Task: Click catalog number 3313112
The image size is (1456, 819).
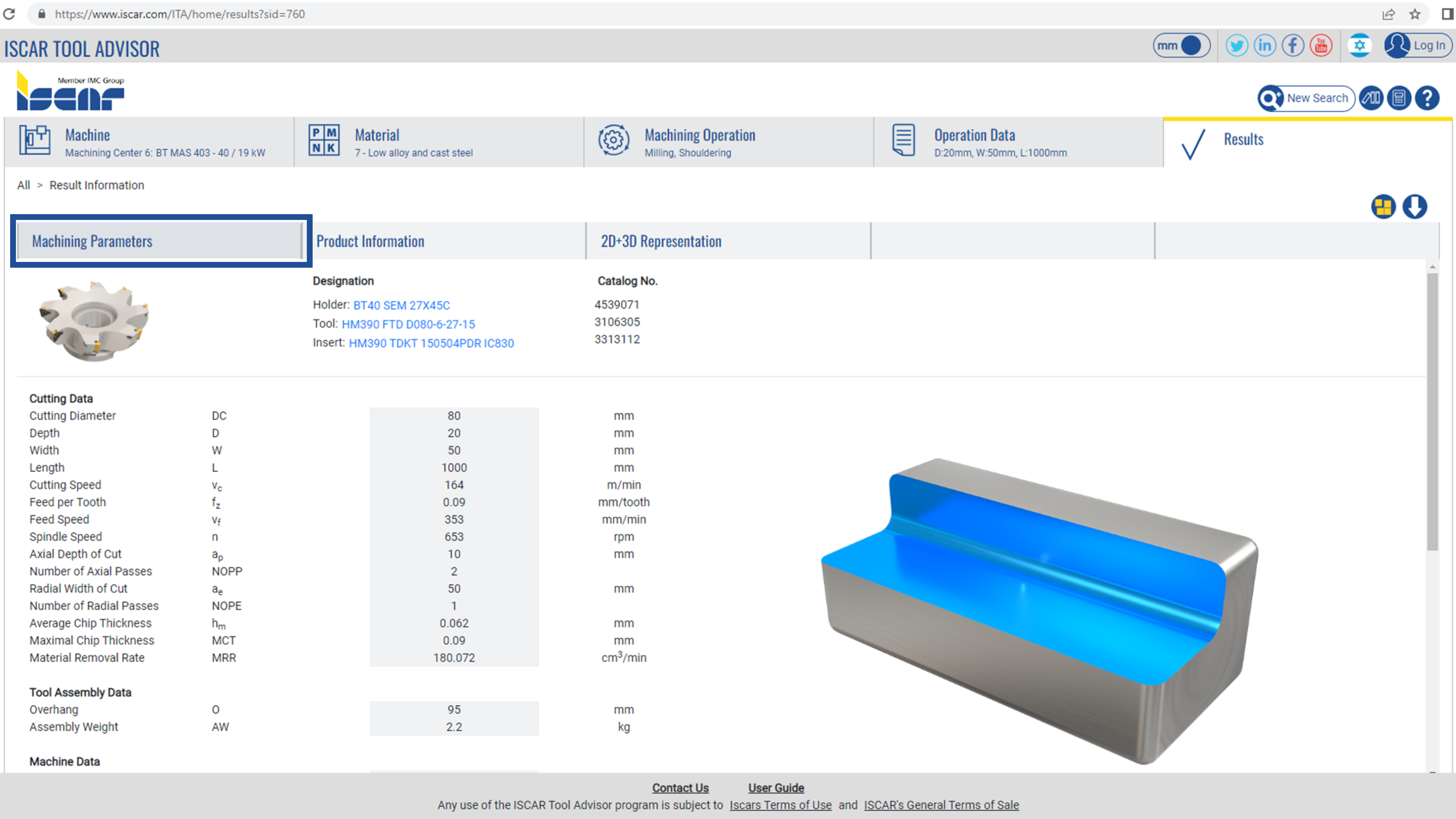Action: tap(617, 339)
